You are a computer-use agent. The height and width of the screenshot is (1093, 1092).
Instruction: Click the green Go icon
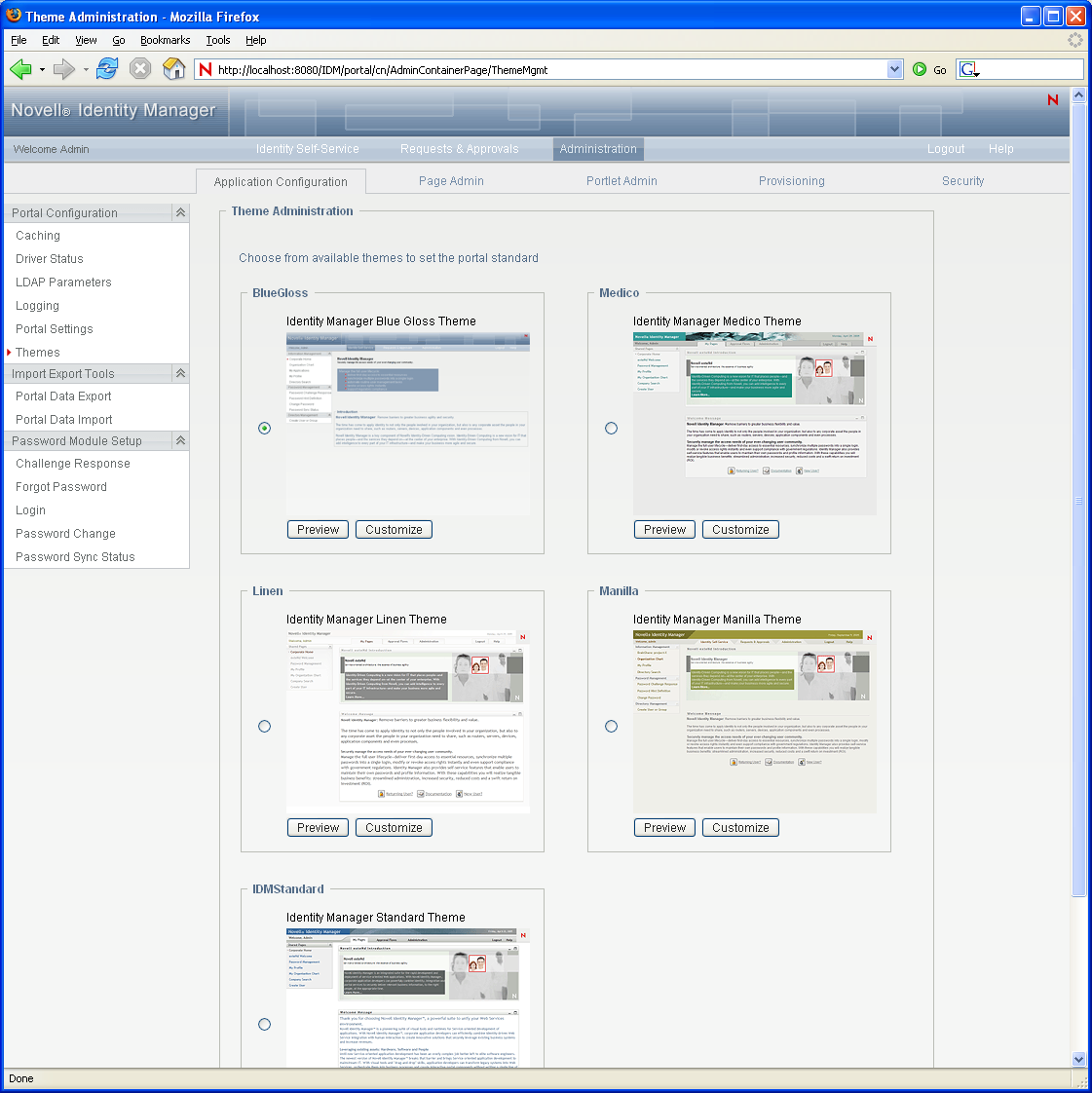(x=920, y=69)
